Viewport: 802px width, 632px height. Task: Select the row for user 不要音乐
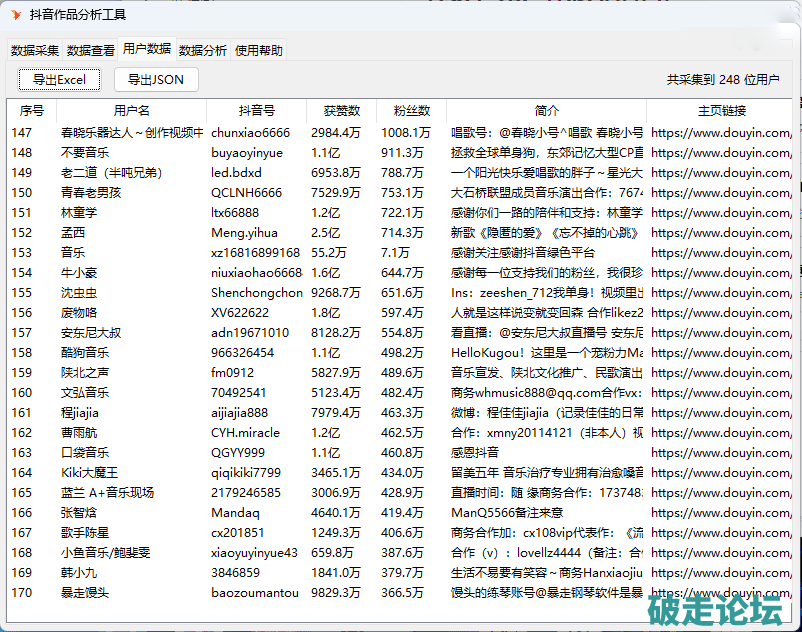point(85,153)
